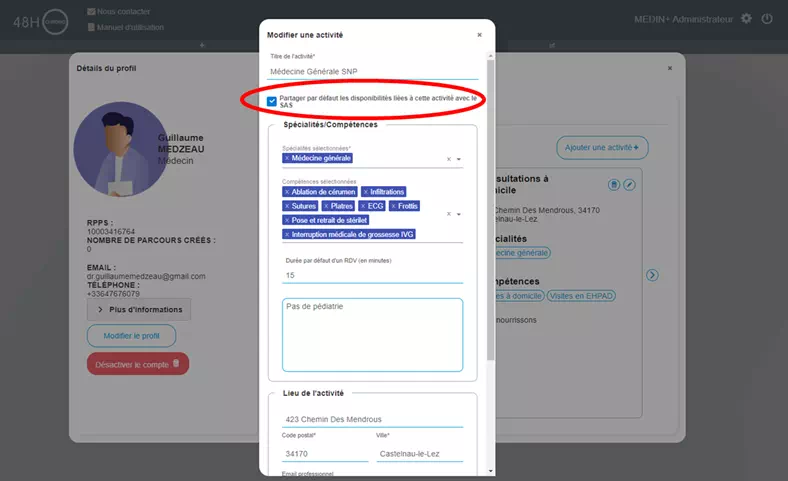The image size is (788, 481).
Task: Uncheck share availabilities with SAS checkbox
Action: click(272, 101)
